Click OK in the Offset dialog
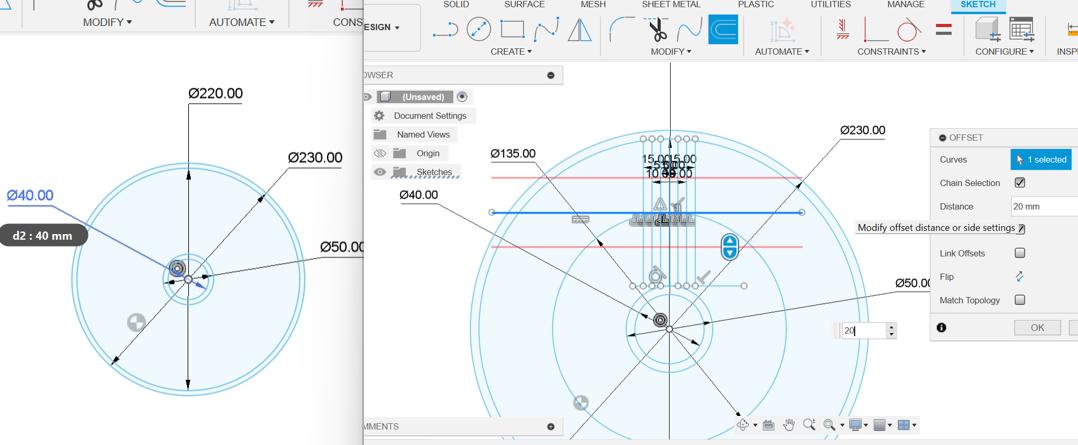The width and height of the screenshot is (1078, 445). (1037, 328)
